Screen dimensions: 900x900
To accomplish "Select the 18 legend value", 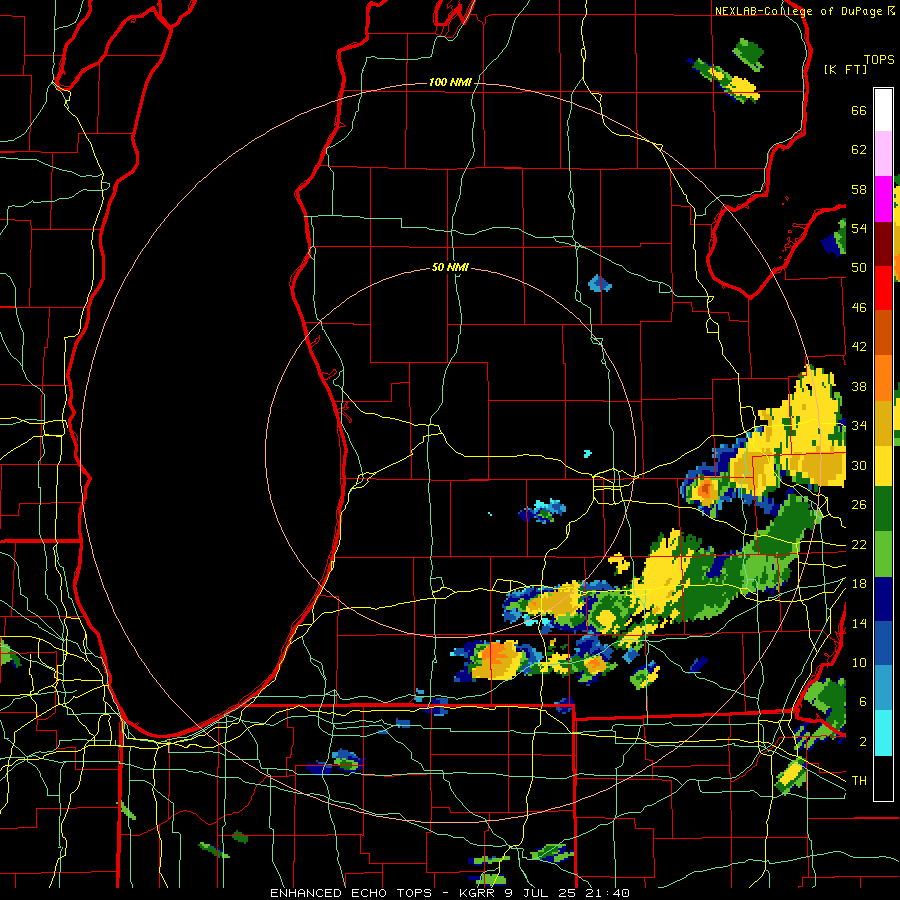I will click(859, 584).
